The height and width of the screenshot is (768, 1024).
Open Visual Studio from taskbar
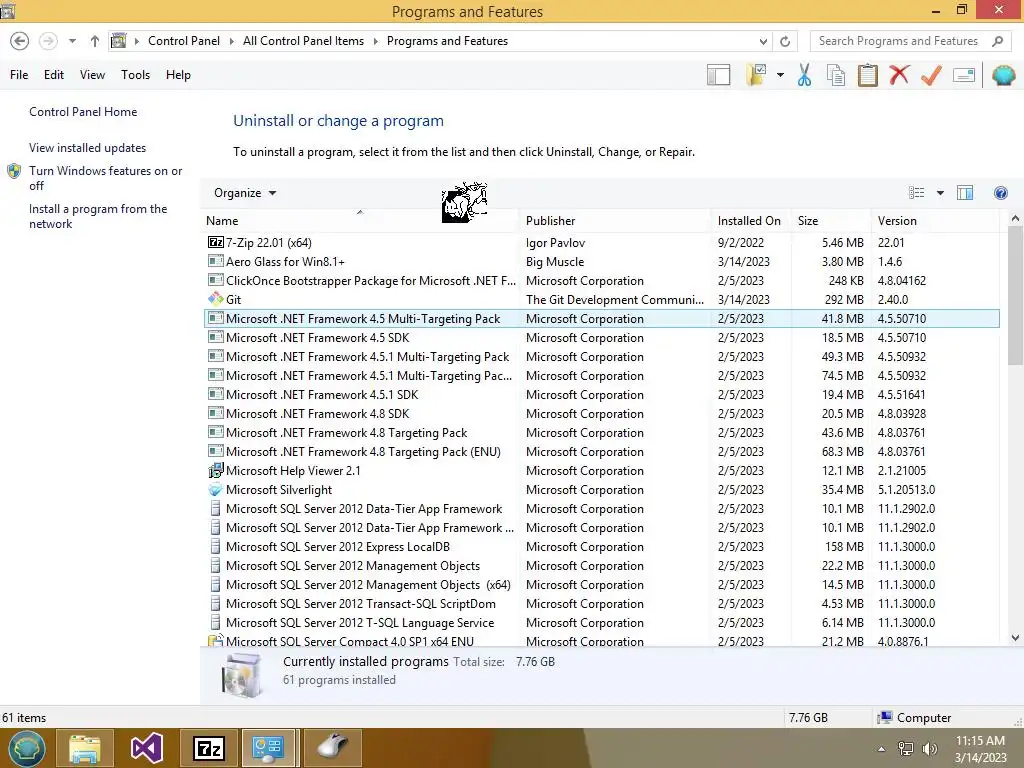pyautogui.click(x=147, y=748)
